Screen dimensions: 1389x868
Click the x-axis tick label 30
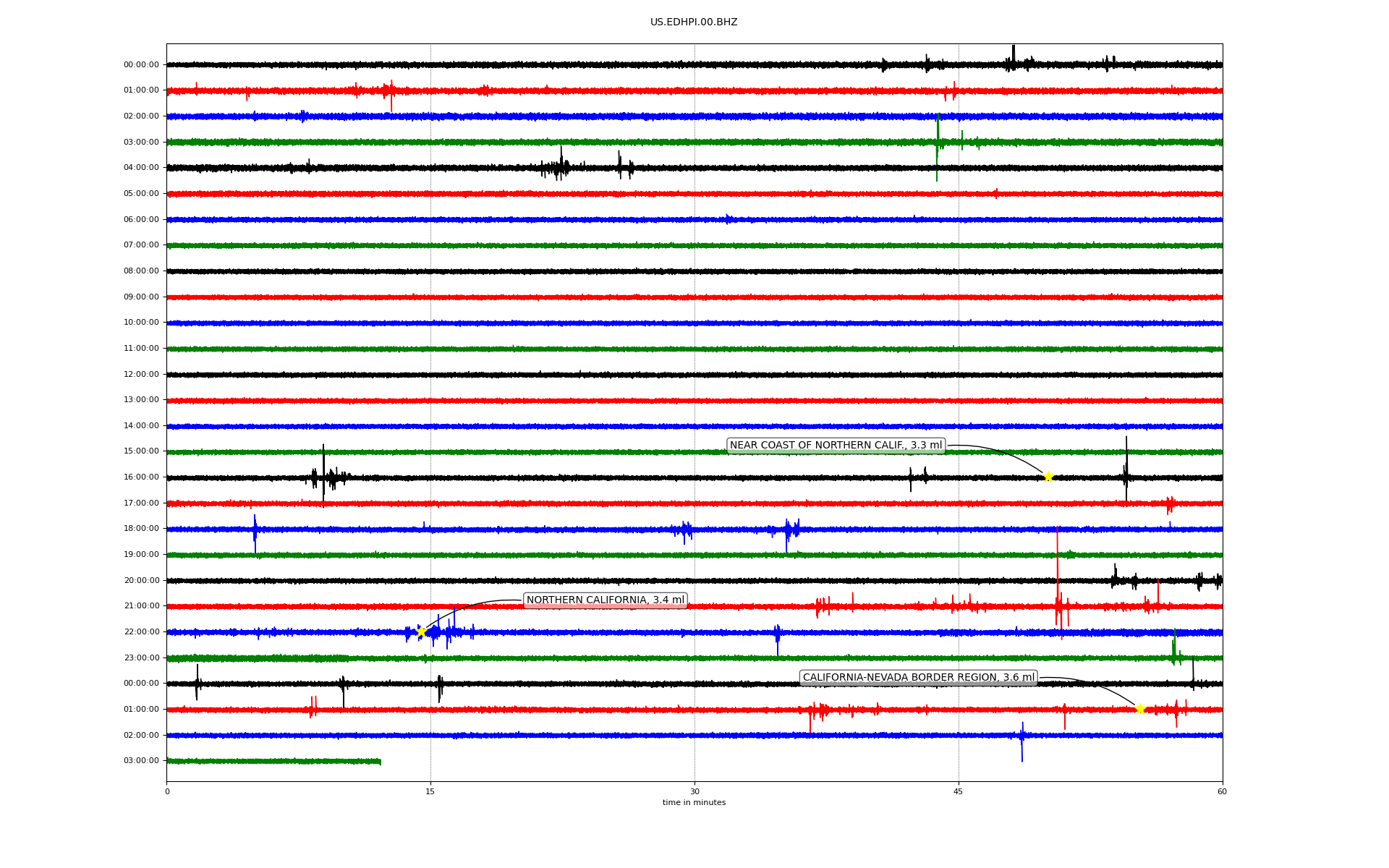click(x=694, y=792)
